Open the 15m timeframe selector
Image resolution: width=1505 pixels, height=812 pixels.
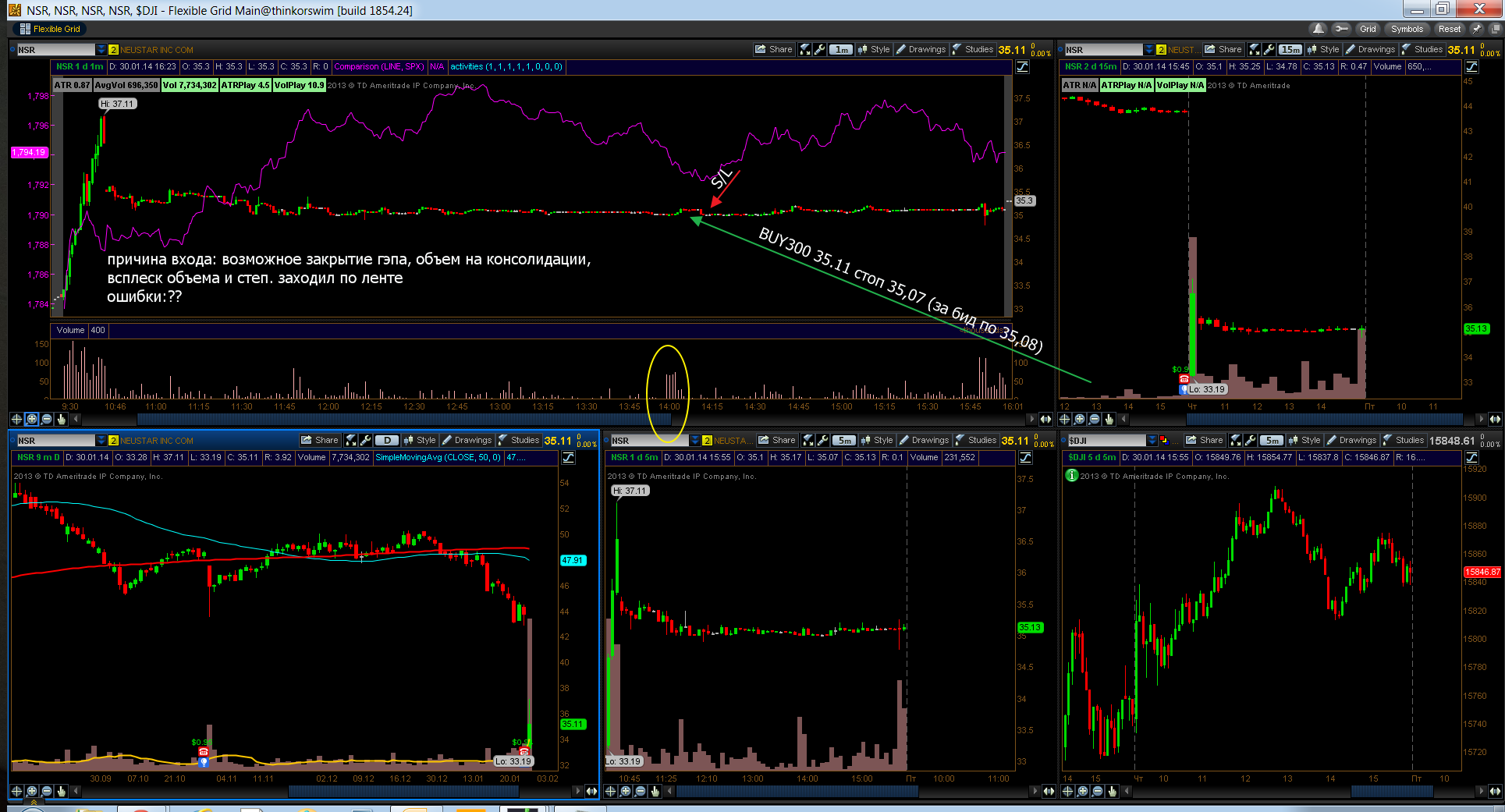[x=1290, y=49]
